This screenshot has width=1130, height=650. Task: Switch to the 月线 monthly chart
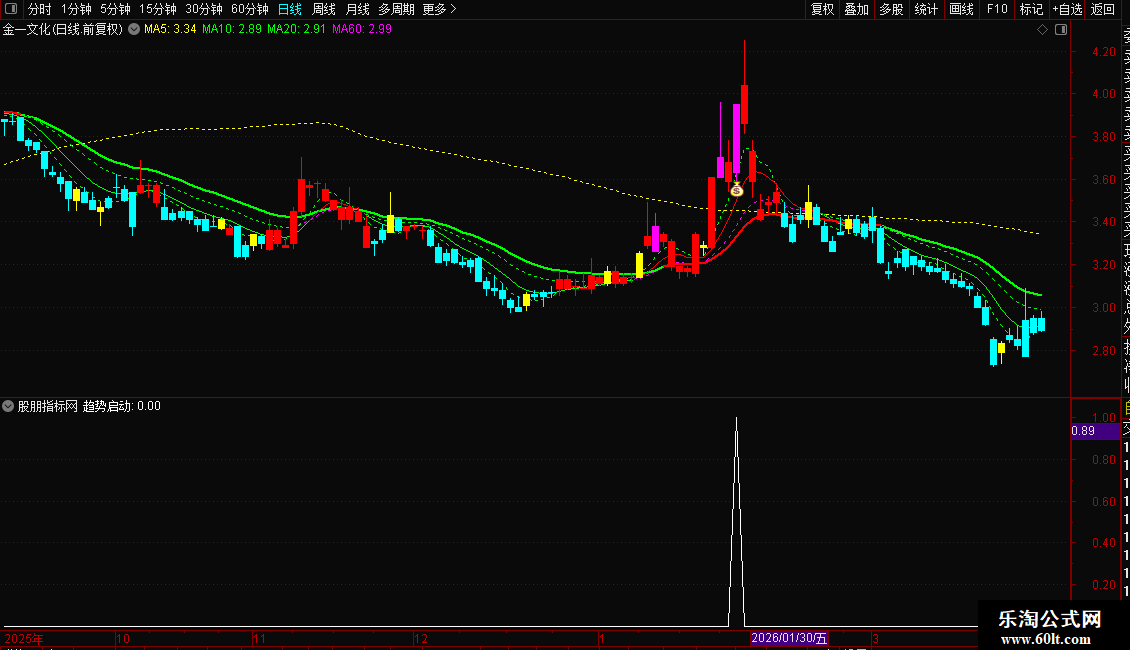pos(357,9)
